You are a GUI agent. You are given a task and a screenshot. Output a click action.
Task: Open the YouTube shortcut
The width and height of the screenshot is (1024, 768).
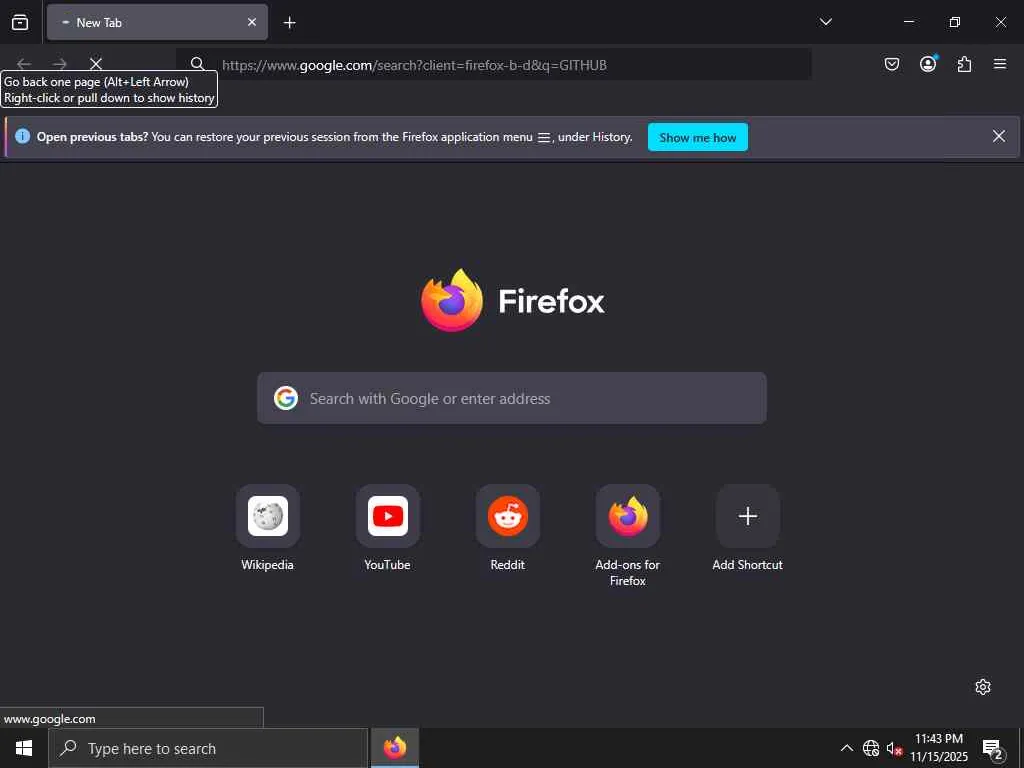(388, 516)
